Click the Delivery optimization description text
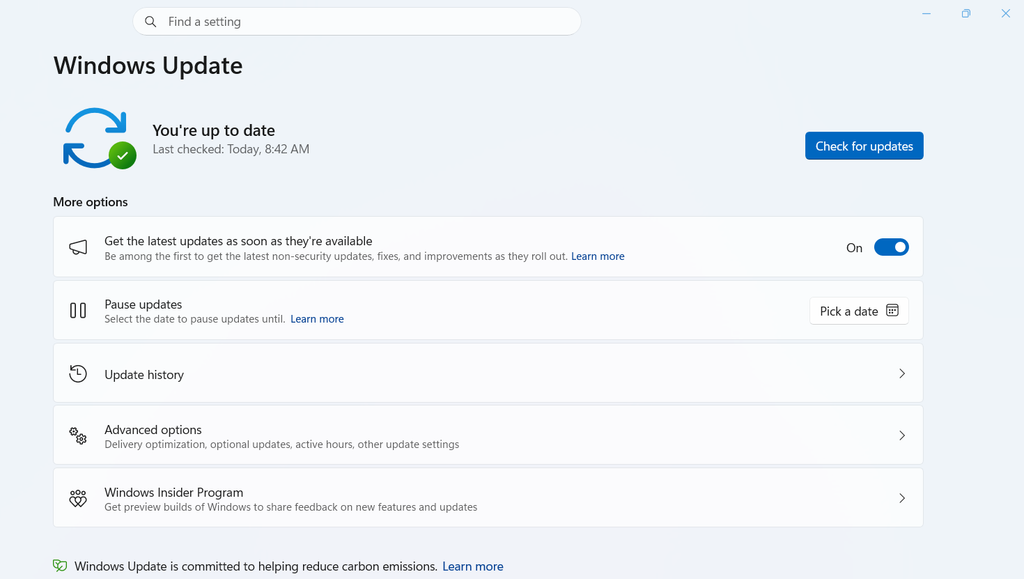 pos(281,445)
